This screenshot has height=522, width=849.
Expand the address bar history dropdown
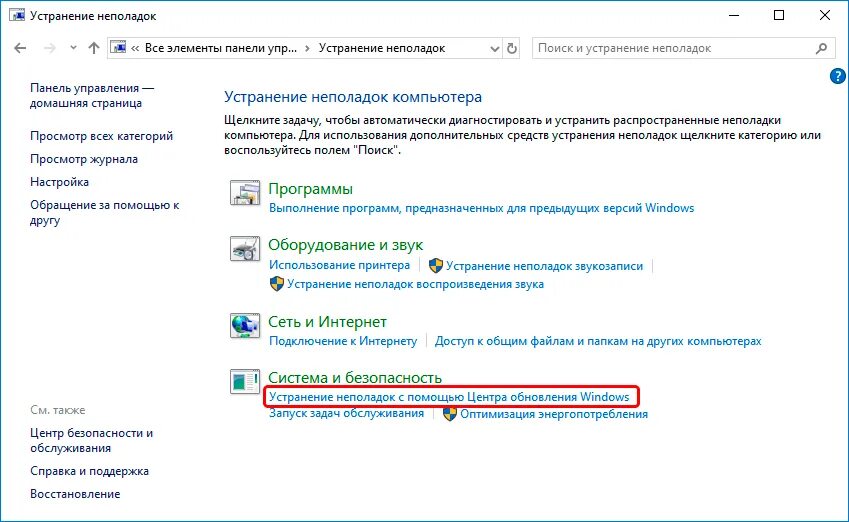494,49
